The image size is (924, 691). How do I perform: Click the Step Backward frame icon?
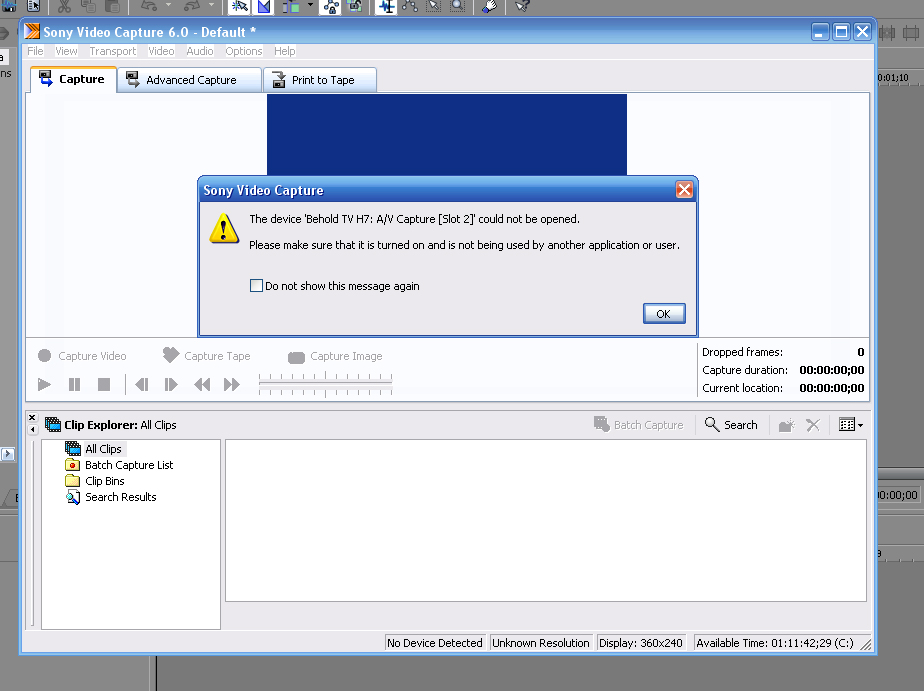[142, 384]
